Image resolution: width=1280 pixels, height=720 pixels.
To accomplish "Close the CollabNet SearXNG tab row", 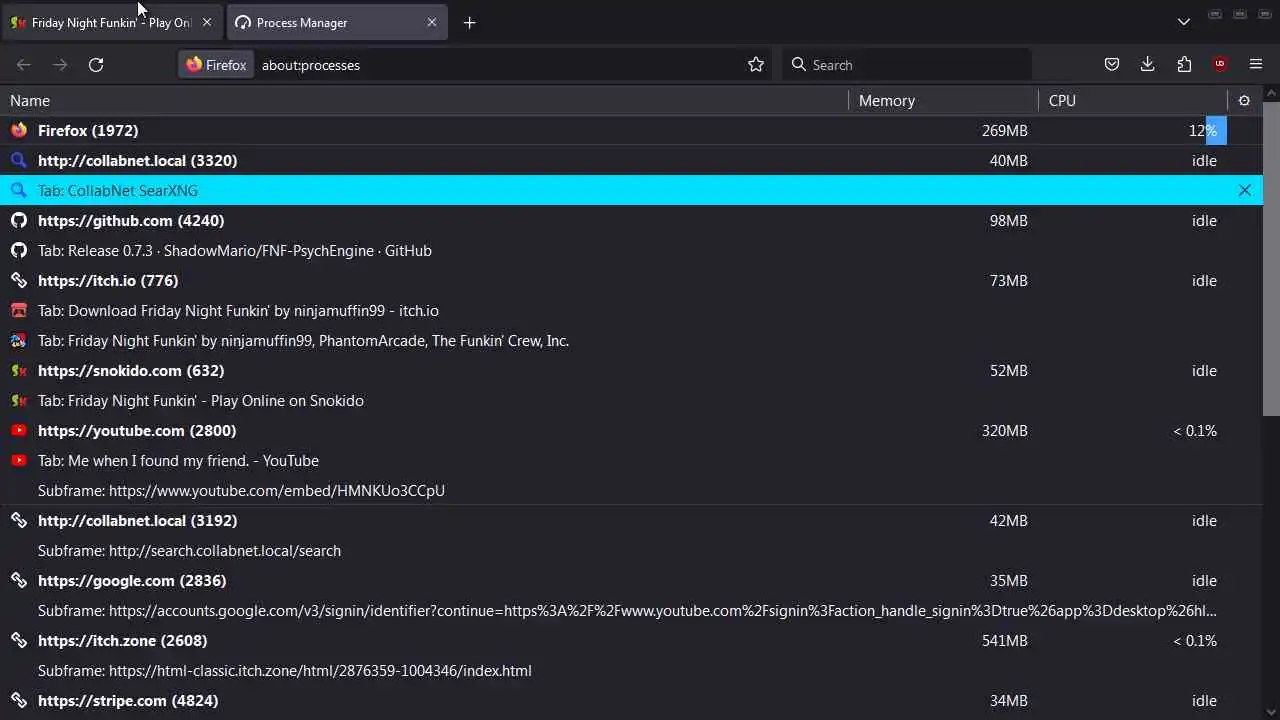I will point(1245,190).
